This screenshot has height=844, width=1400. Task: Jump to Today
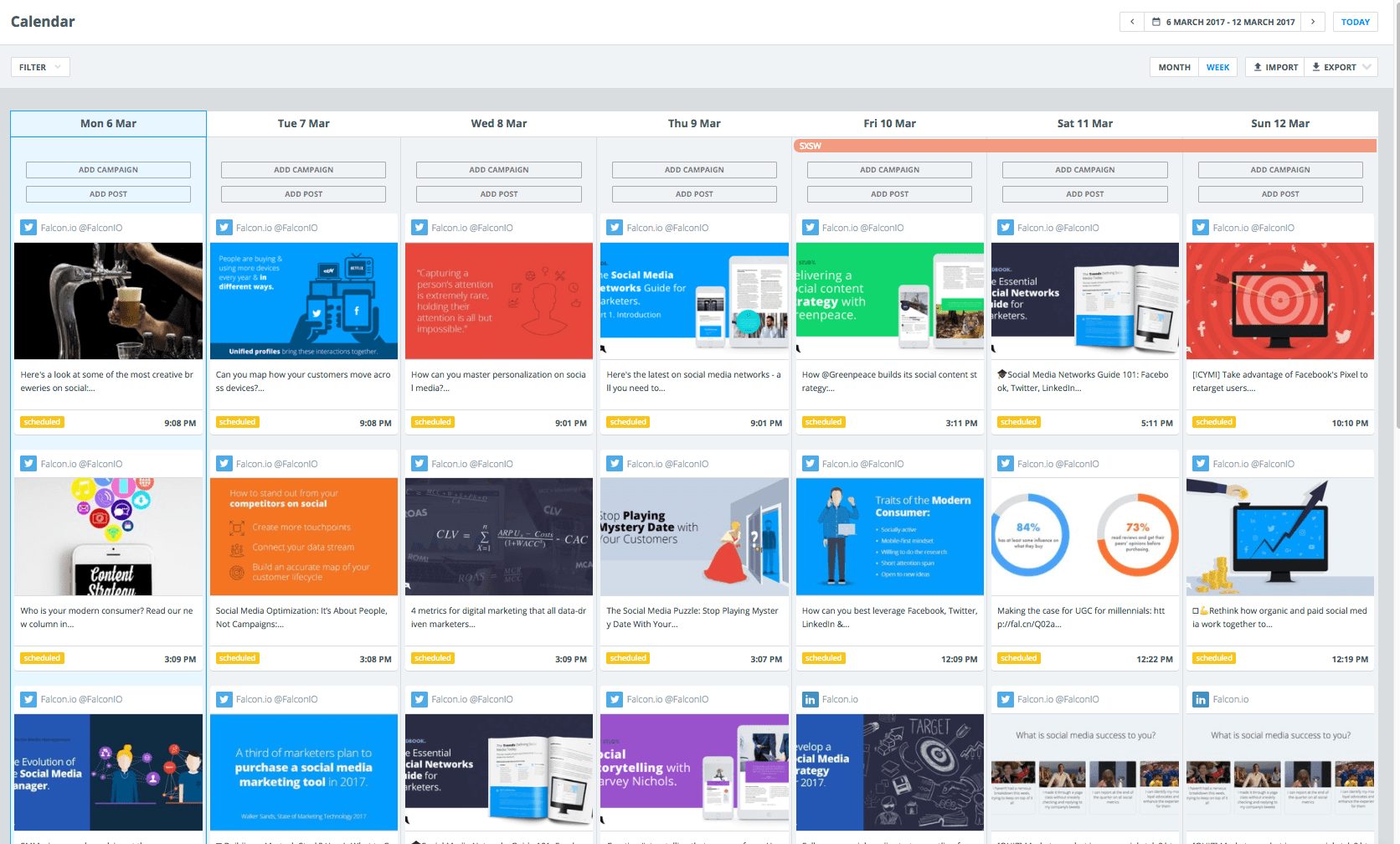tap(1355, 22)
